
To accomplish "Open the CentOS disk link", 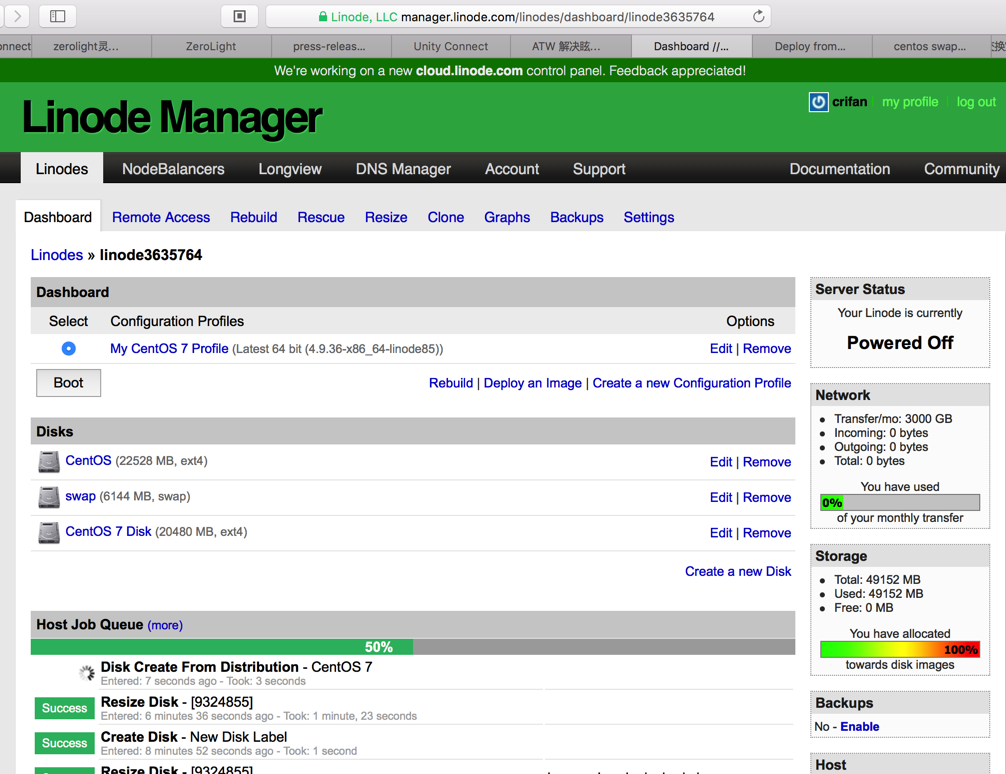I will 88,460.
